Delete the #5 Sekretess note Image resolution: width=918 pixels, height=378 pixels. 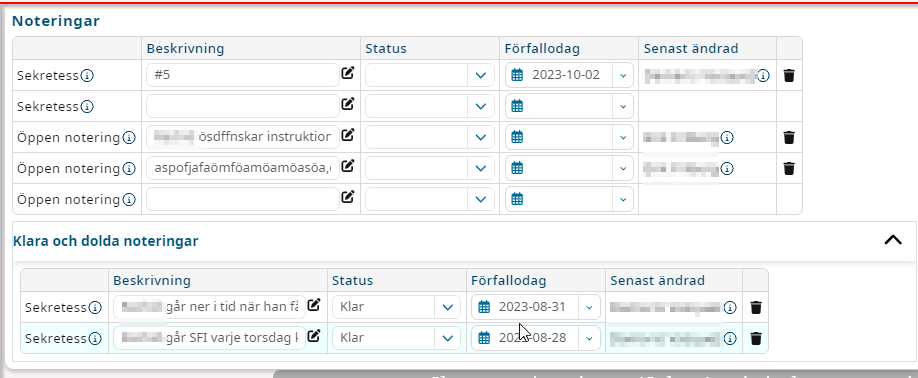coord(789,75)
